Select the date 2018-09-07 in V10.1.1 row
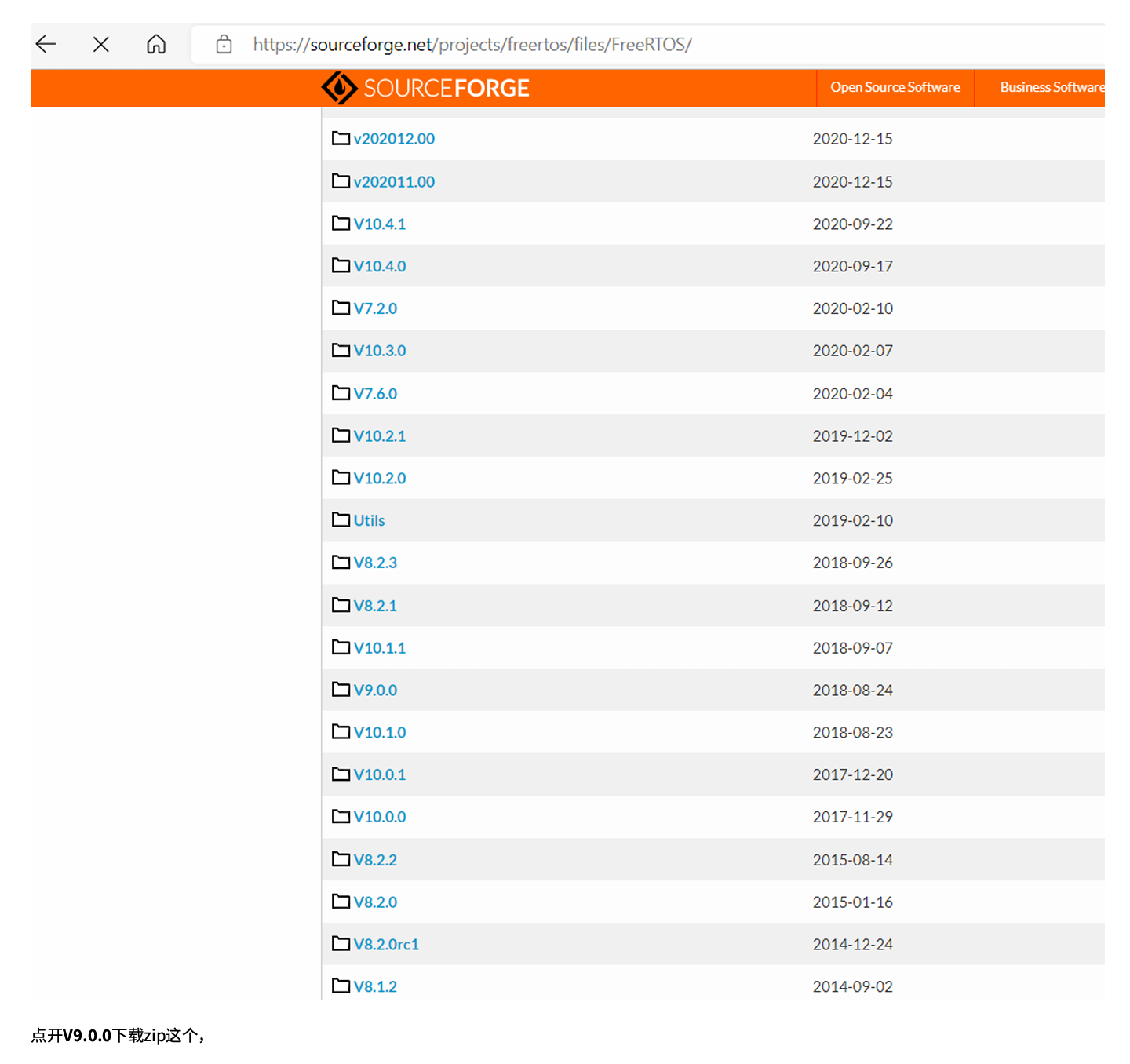Viewport: 1130px width, 1064px height. tap(853, 648)
